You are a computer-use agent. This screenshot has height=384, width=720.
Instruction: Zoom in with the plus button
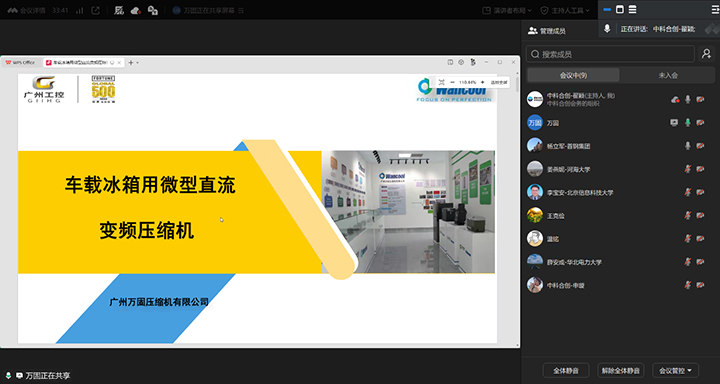[x=482, y=82]
